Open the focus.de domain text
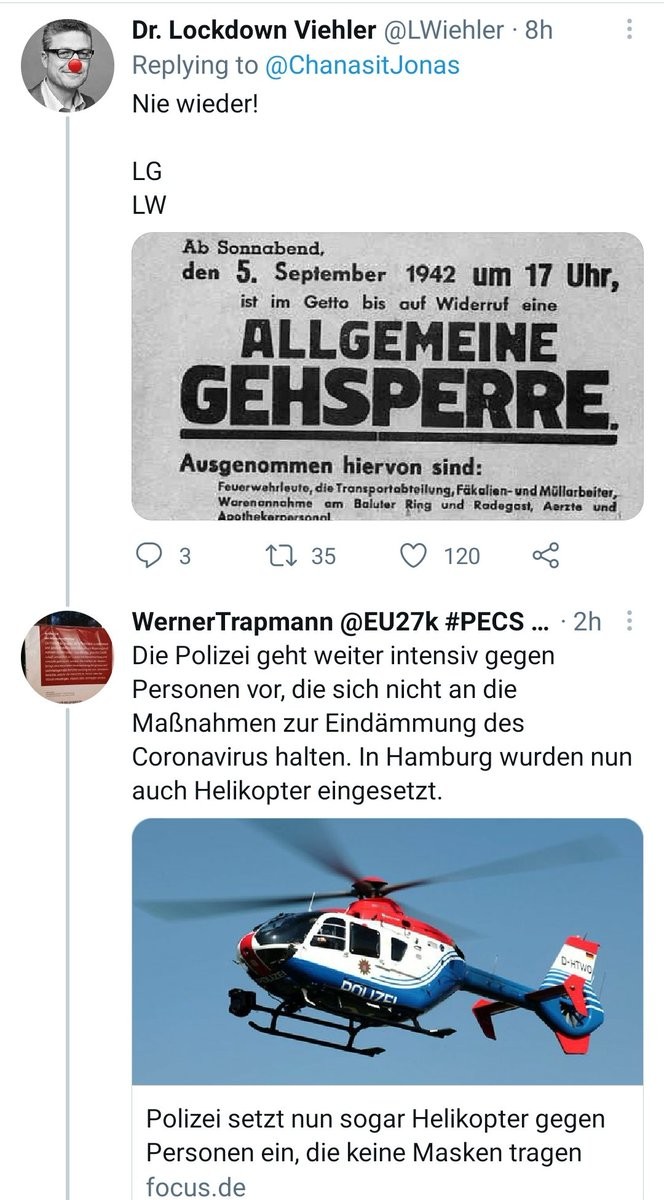 (x=195, y=1187)
